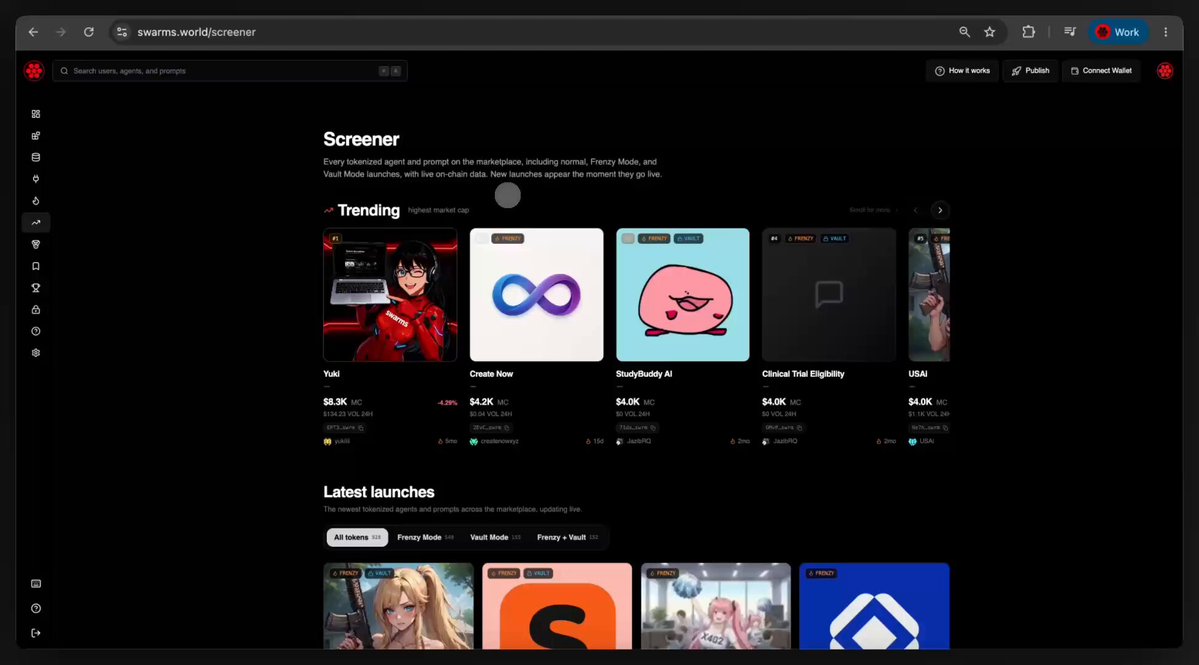Open the browser extensions puzzle icon
The image size is (1199, 665).
pos(1028,32)
